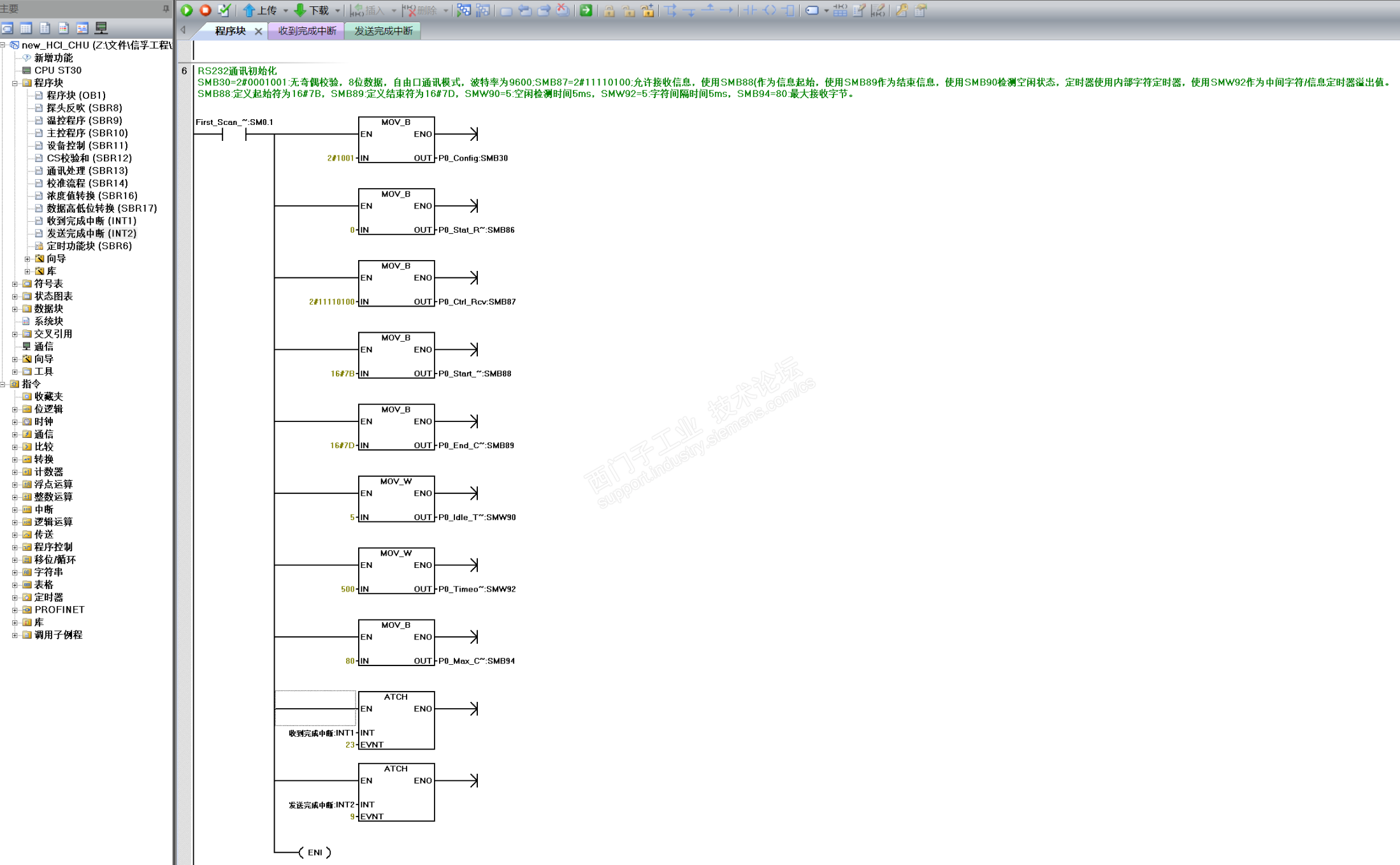Open the Upload (上传) dropdown arrow
The width and height of the screenshot is (1400, 865).
(285, 11)
